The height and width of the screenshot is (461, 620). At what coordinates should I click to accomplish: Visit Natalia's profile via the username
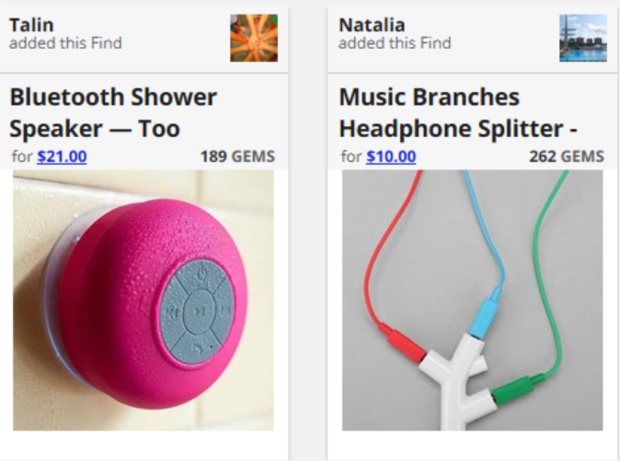pyautogui.click(x=368, y=25)
